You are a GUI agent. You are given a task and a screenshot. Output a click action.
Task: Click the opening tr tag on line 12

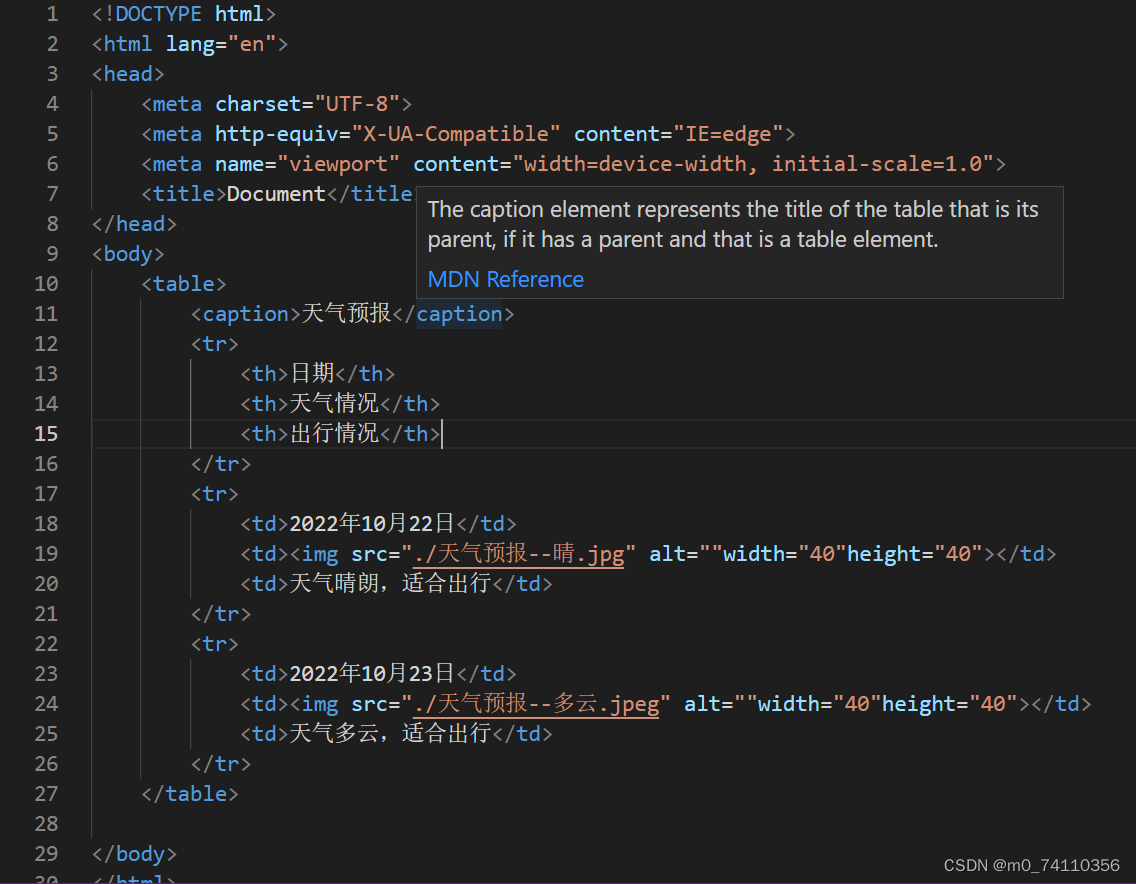click(x=214, y=343)
